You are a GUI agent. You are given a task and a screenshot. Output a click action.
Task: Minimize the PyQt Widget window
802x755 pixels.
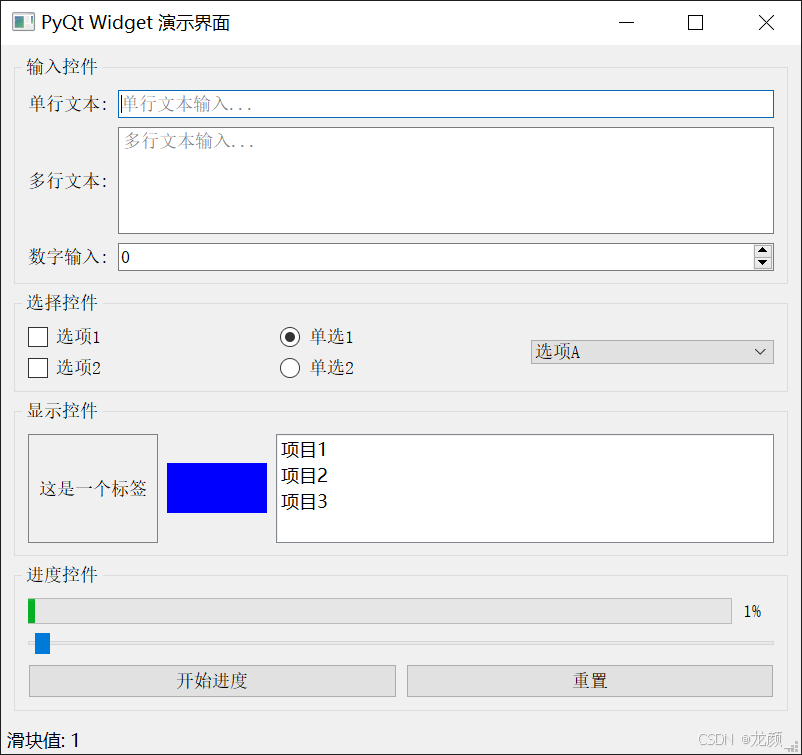pyautogui.click(x=626, y=23)
